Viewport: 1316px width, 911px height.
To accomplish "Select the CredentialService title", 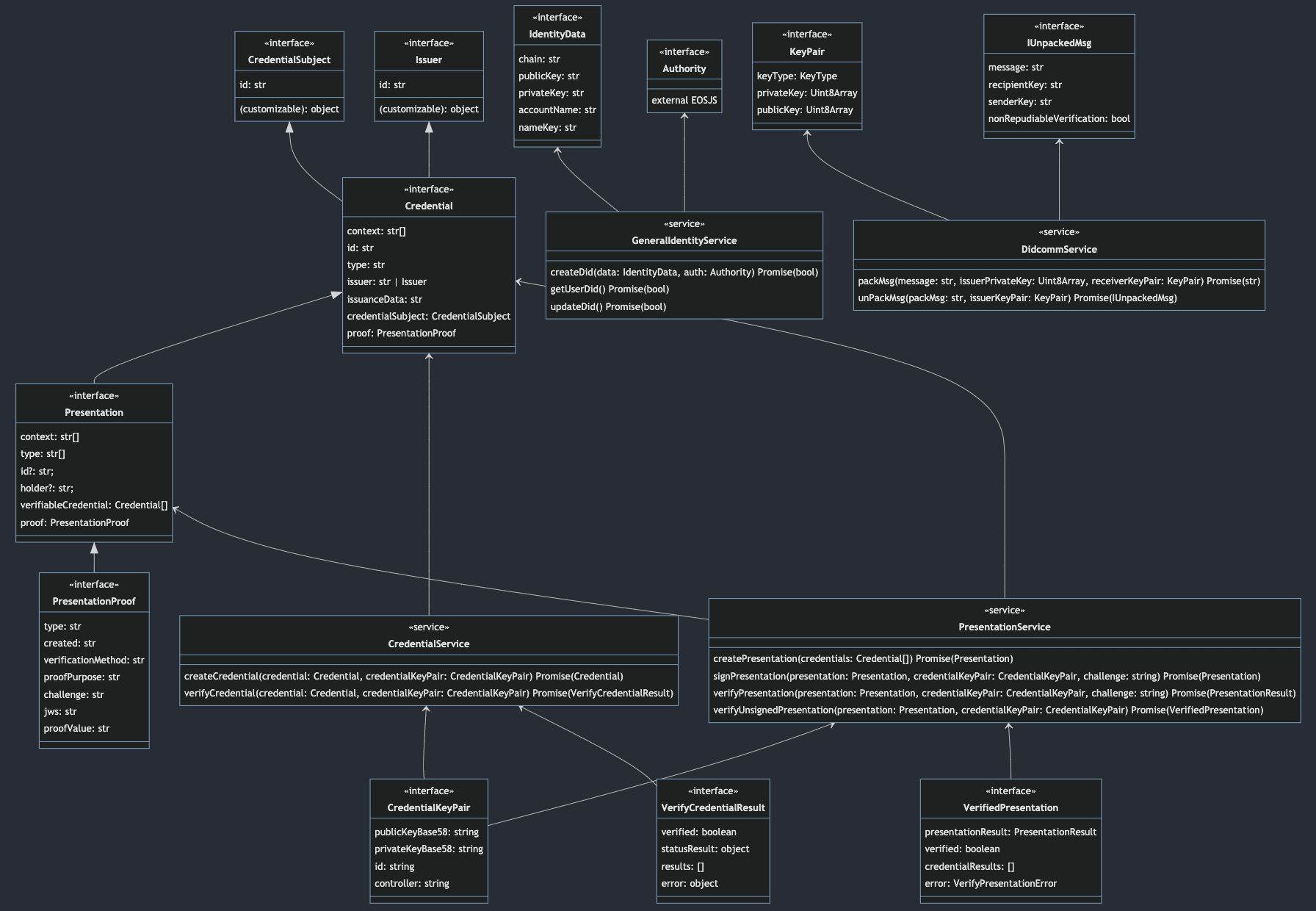I will click(x=429, y=644).
